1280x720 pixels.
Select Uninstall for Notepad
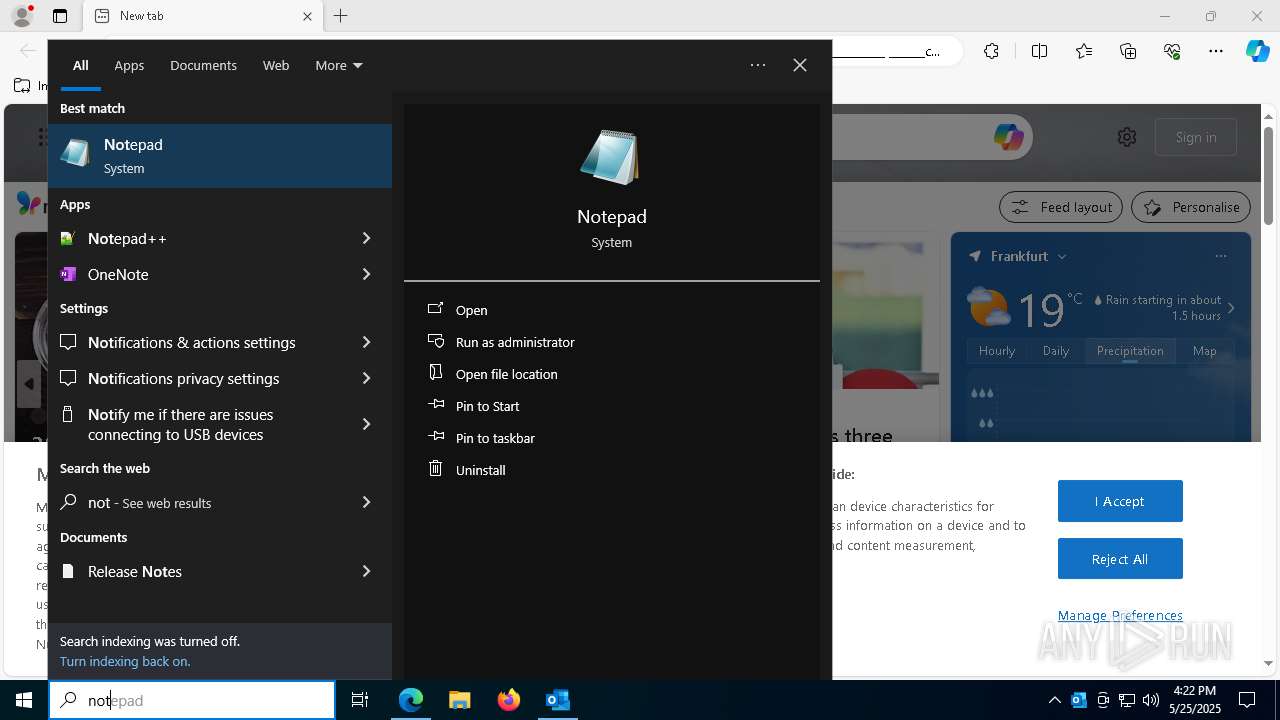480,470
